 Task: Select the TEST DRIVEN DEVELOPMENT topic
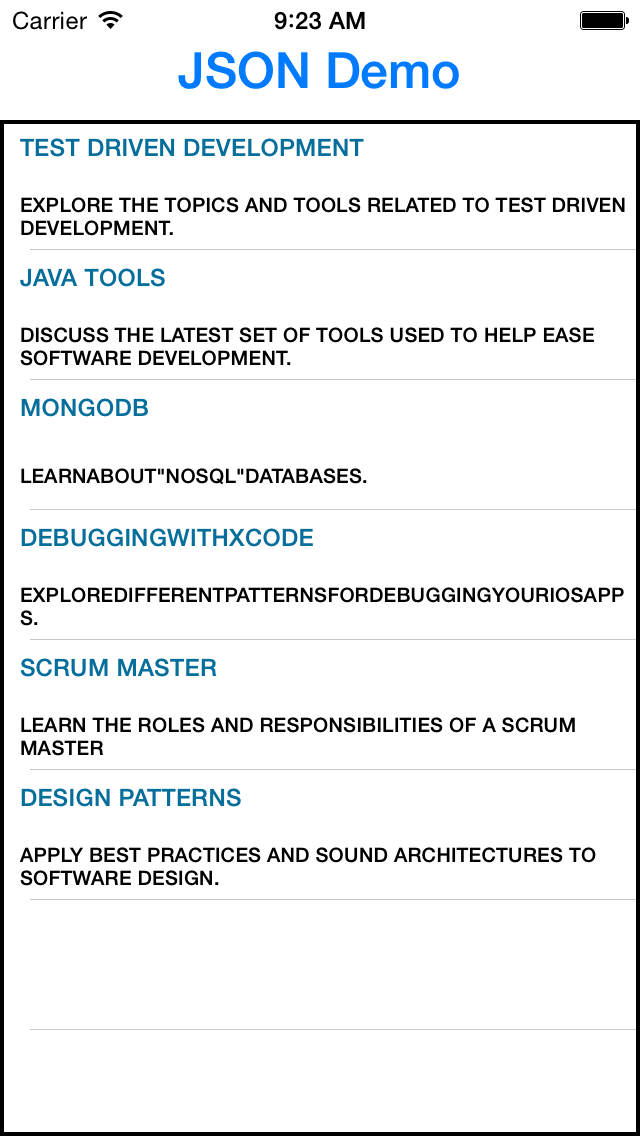tap(191, 147)
